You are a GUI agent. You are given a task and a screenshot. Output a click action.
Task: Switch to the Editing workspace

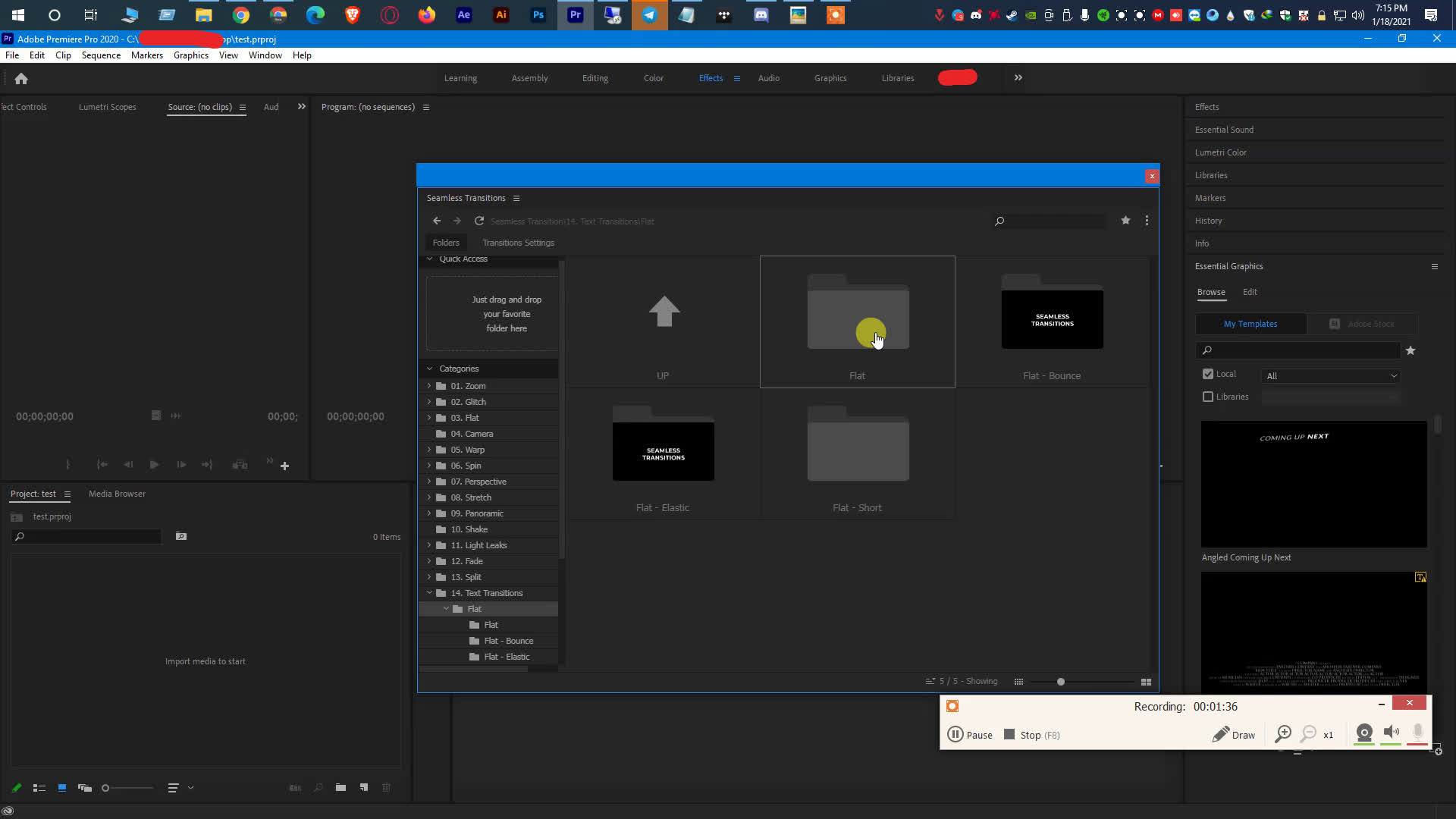tap(595, 78)
